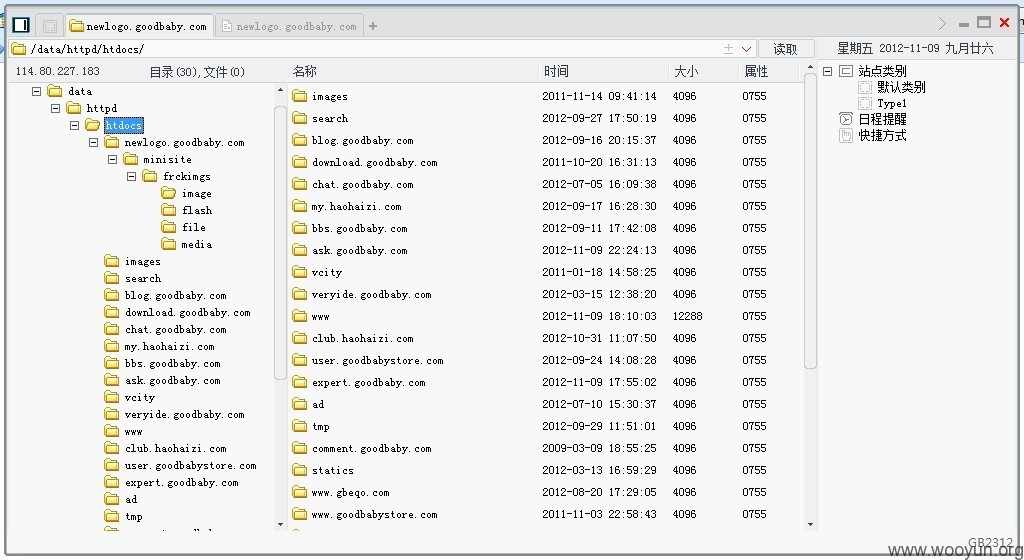Toggle the sidebar panel icon at top left
The image size is (1024, 560).
[21, 25]
